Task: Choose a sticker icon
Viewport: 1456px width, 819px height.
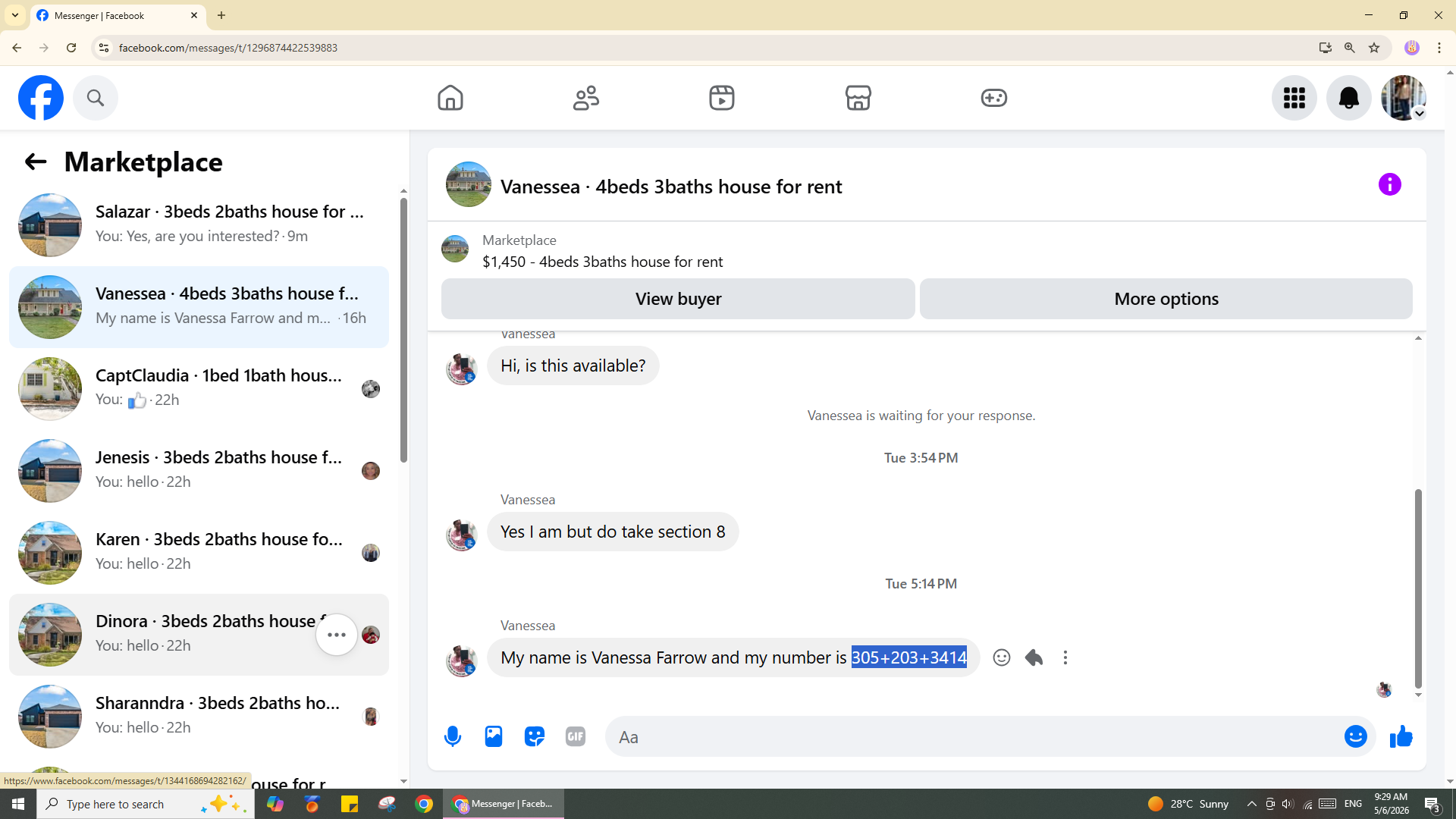Action: tap(535, 736)
